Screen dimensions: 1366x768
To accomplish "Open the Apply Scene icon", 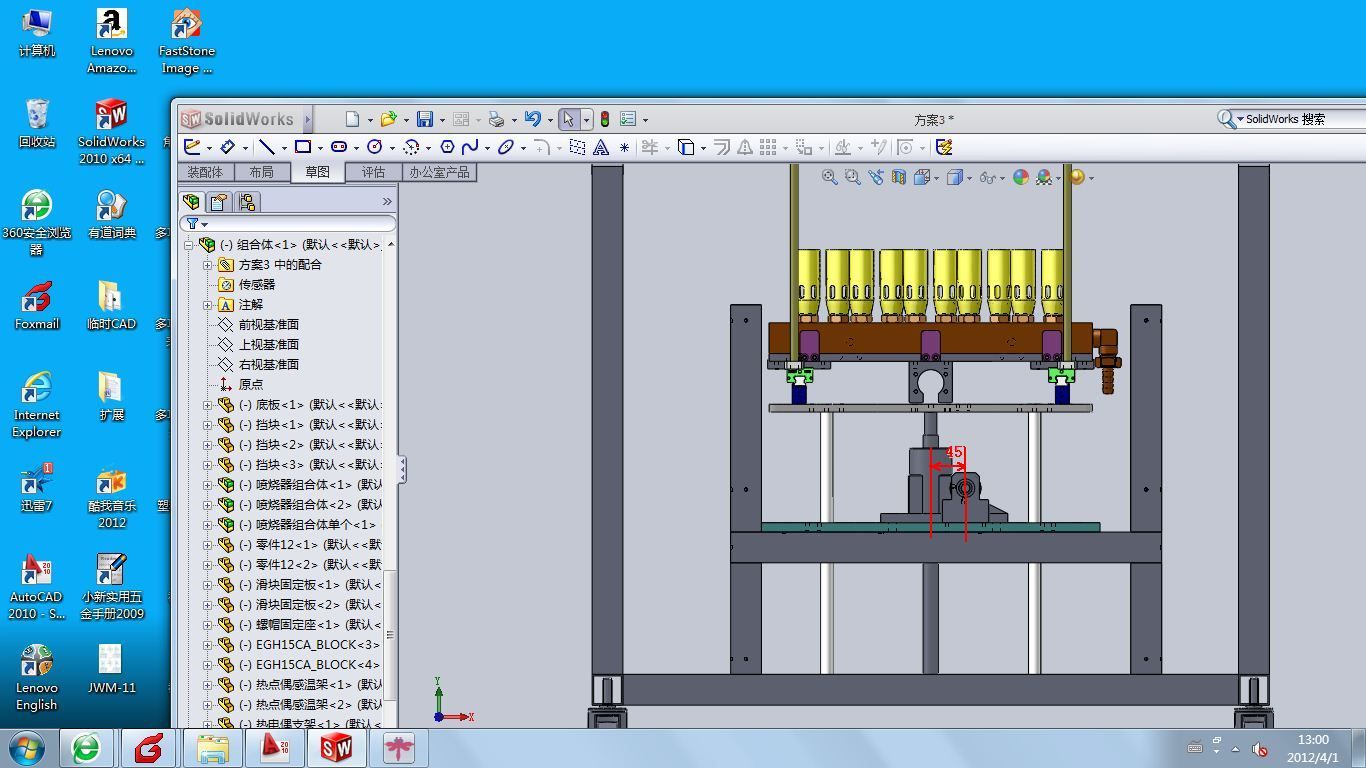I will [x=1044, y=177].
